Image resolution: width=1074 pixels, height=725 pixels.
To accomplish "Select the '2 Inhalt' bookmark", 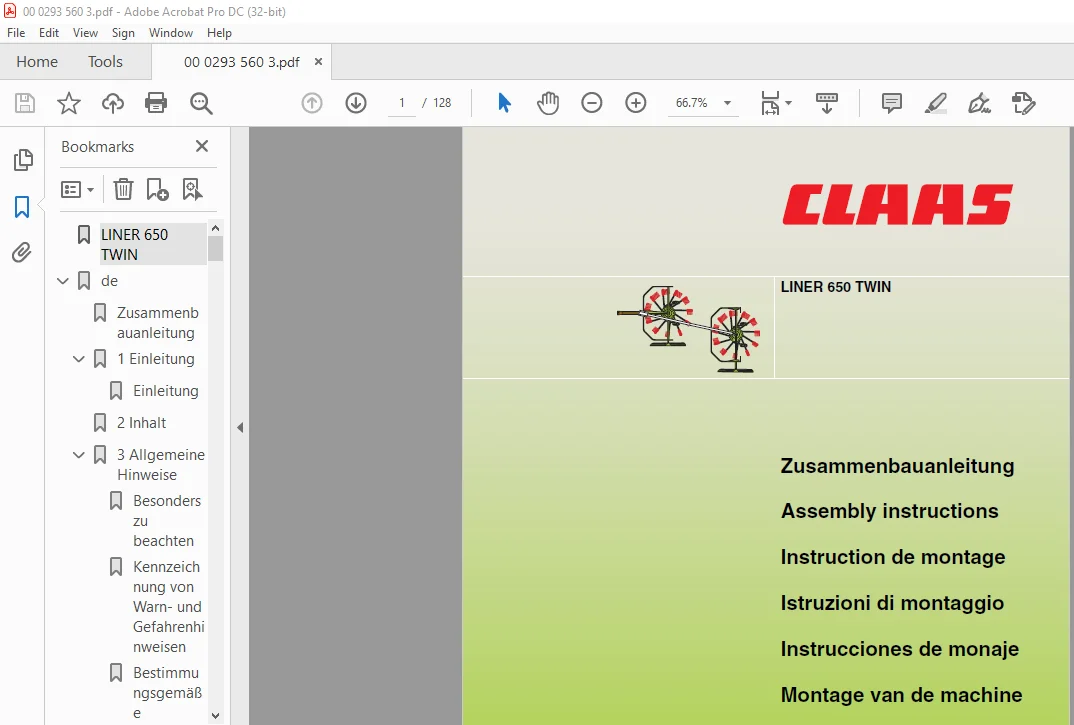I will (141, 423).
